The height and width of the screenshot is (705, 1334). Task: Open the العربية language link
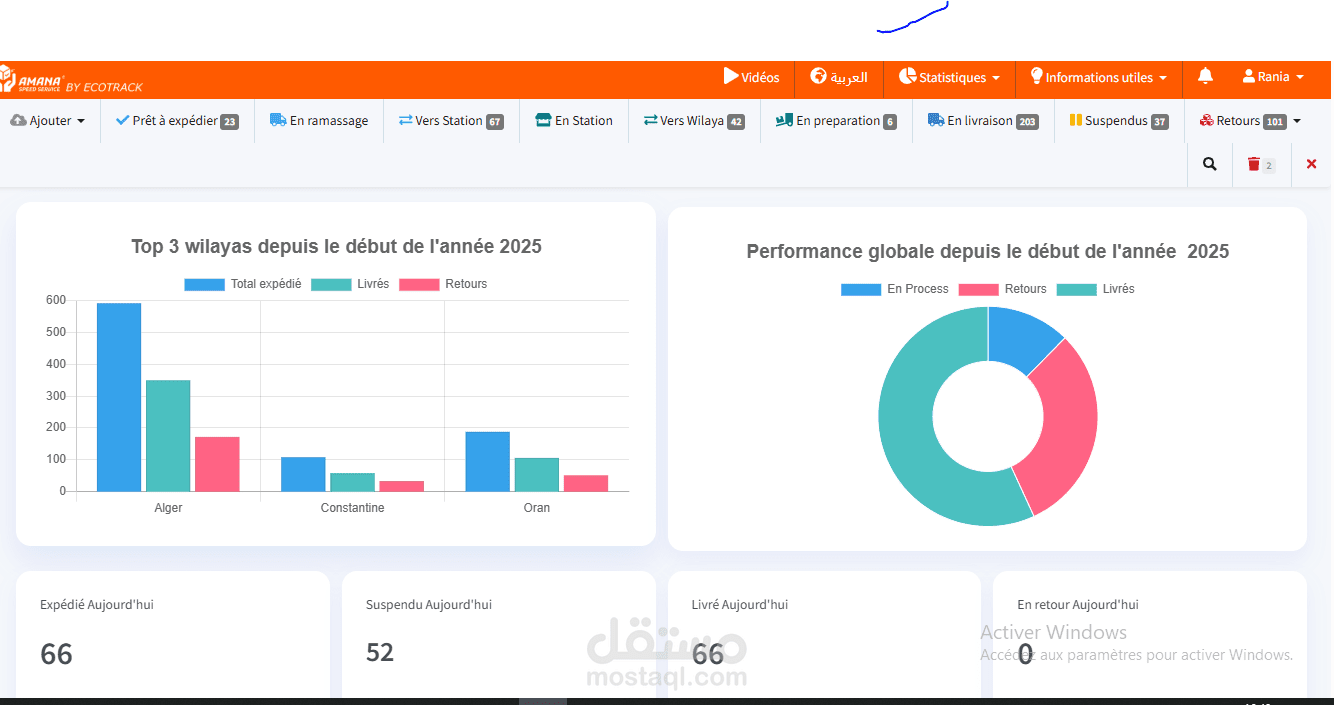tap(840, 76)
